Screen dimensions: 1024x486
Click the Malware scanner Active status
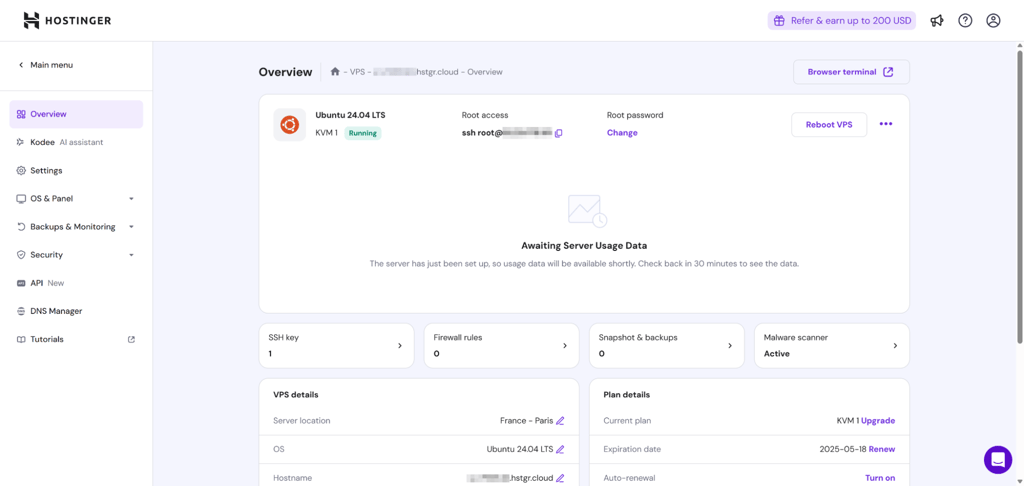tap(776, 354)
